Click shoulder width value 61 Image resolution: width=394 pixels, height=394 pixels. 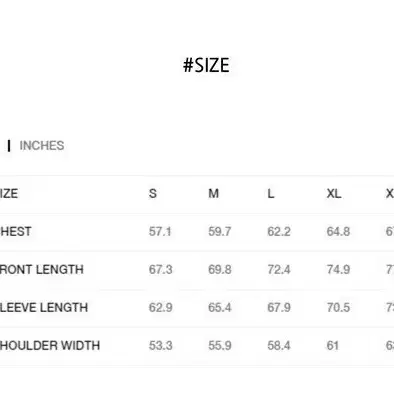333,345
